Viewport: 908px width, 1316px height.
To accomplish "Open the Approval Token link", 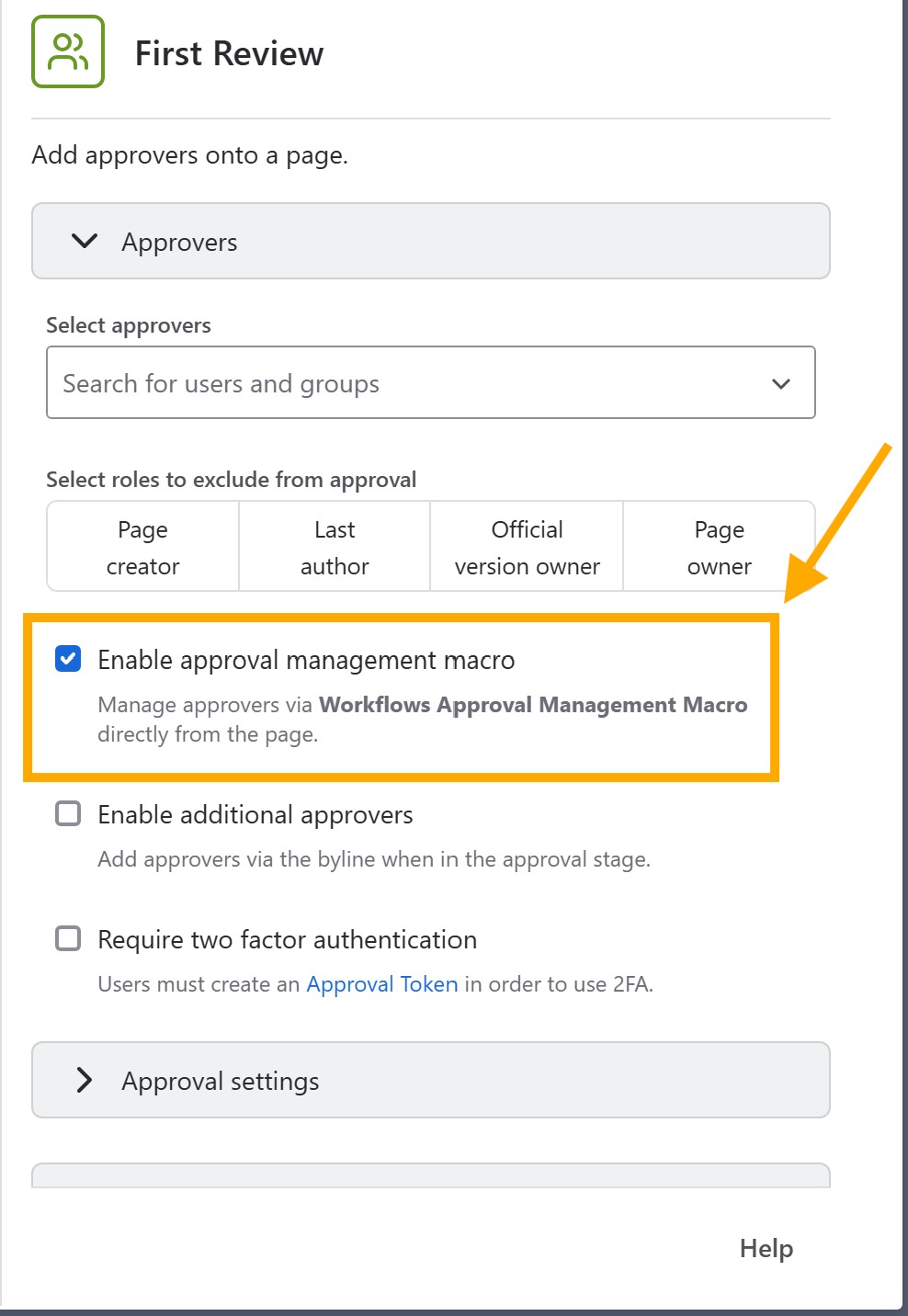I will point(382,983).
